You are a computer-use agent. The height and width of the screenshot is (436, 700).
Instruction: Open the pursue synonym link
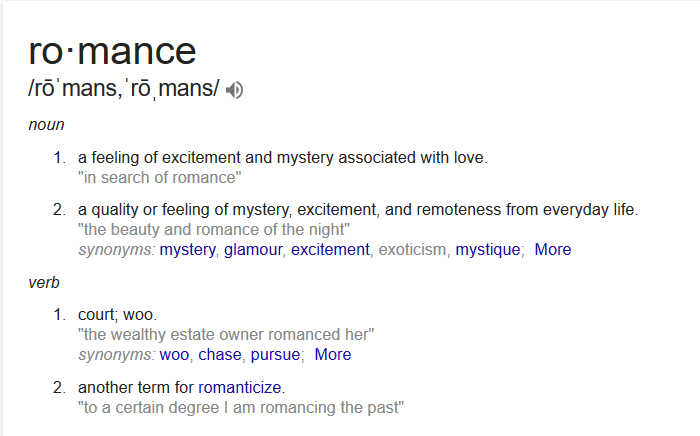coord(275,355)
